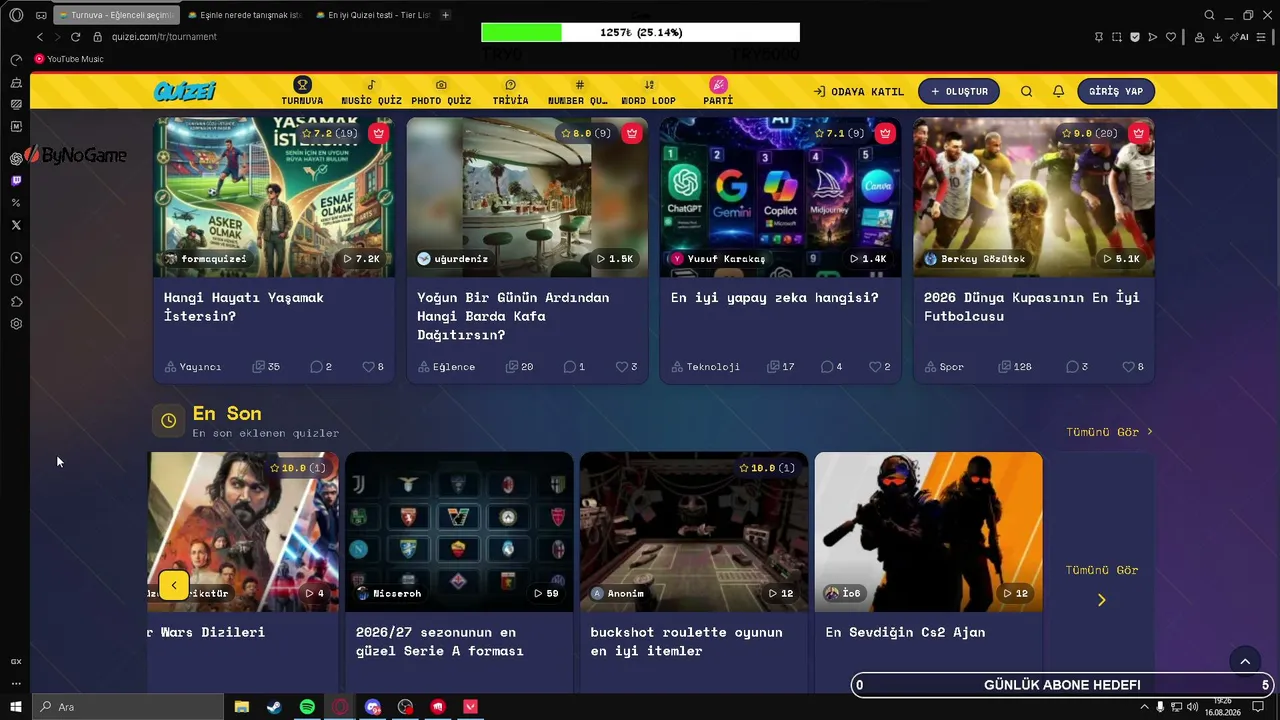Click the Odaya Katıl button
This screenshot has height=720, width=1280.
click(x=858, y=91)
